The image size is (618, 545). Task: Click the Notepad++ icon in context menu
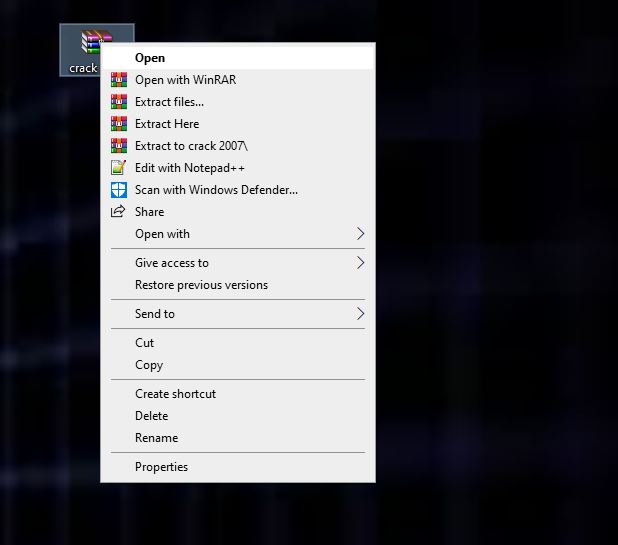118,167
